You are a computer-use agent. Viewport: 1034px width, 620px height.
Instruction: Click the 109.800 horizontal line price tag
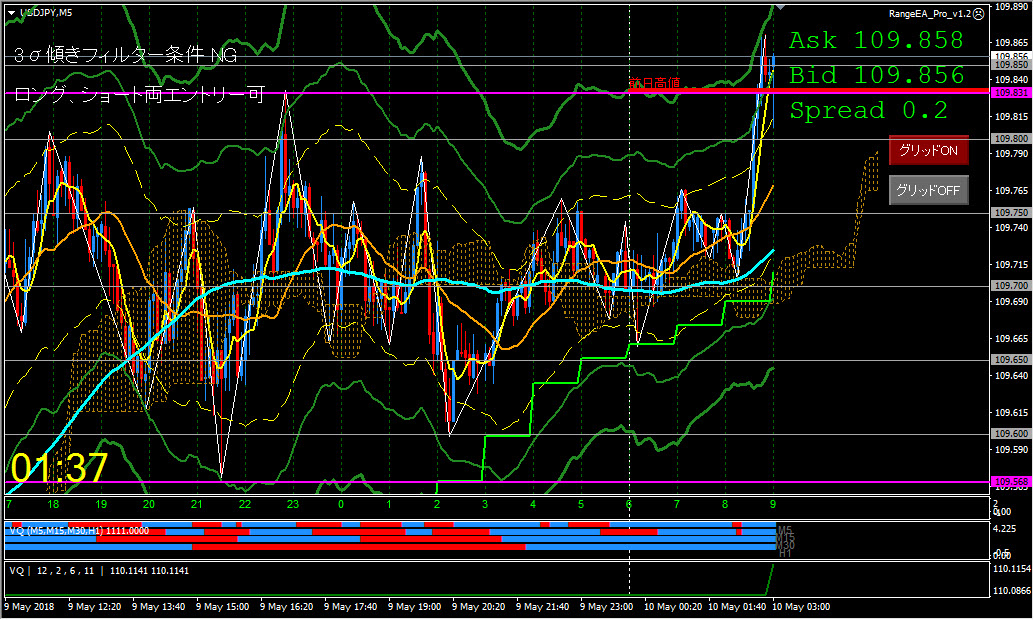(1011, 139)
